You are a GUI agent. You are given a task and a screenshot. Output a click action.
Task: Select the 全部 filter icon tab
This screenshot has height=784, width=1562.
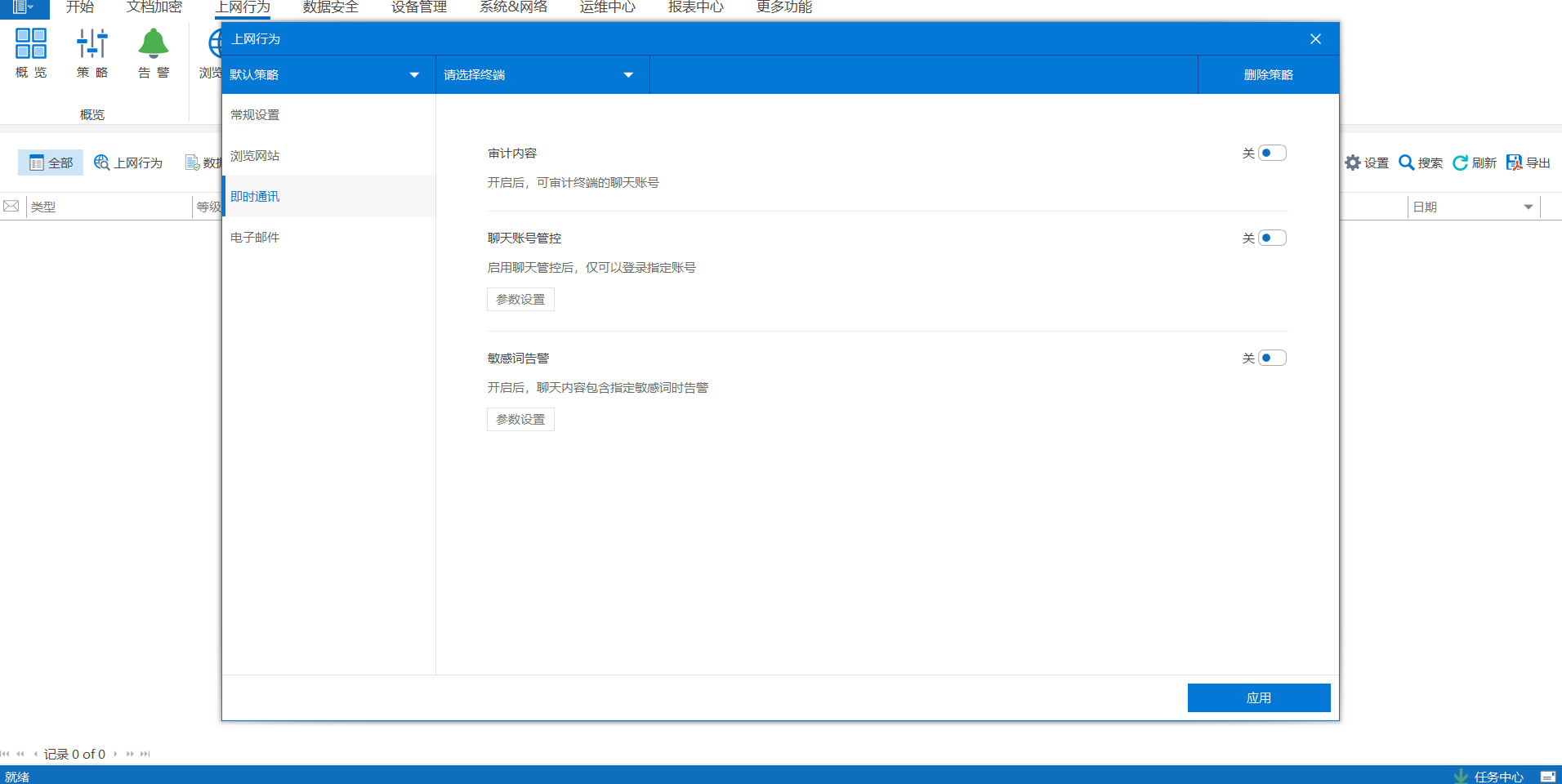[x=51, y=163]
